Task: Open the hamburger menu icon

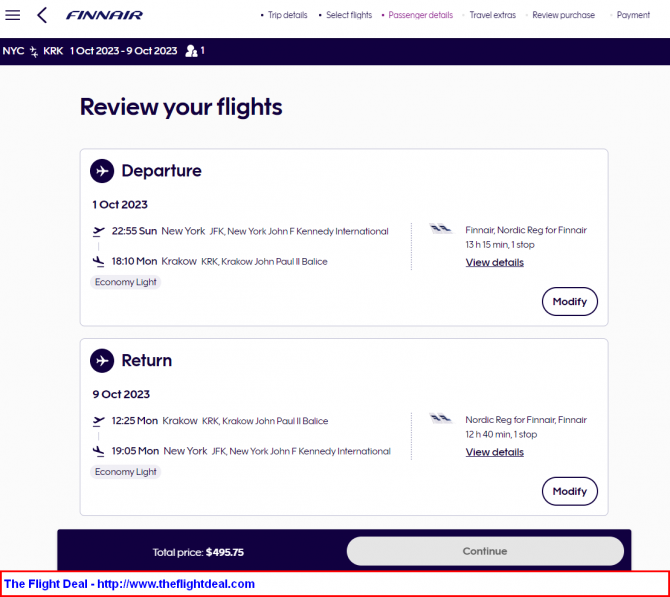Action: click(x=12, y=15)
